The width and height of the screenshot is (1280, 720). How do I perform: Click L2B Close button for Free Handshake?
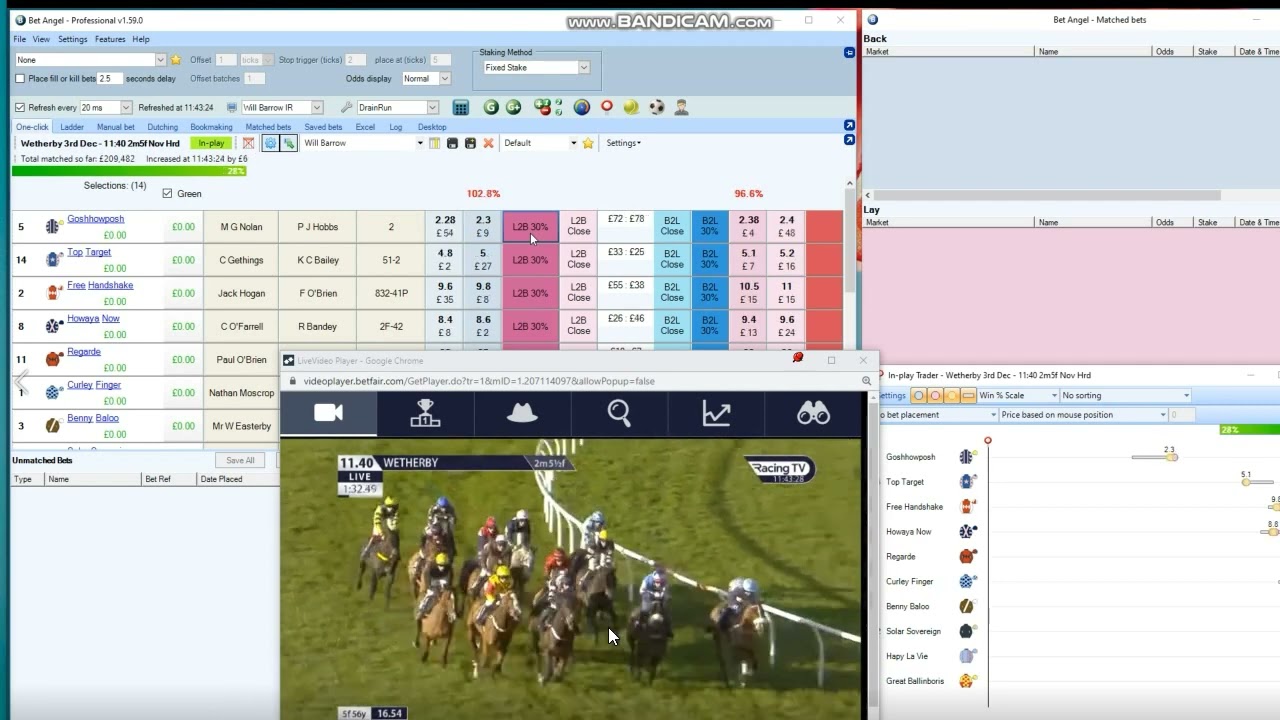tap(578, 293)
